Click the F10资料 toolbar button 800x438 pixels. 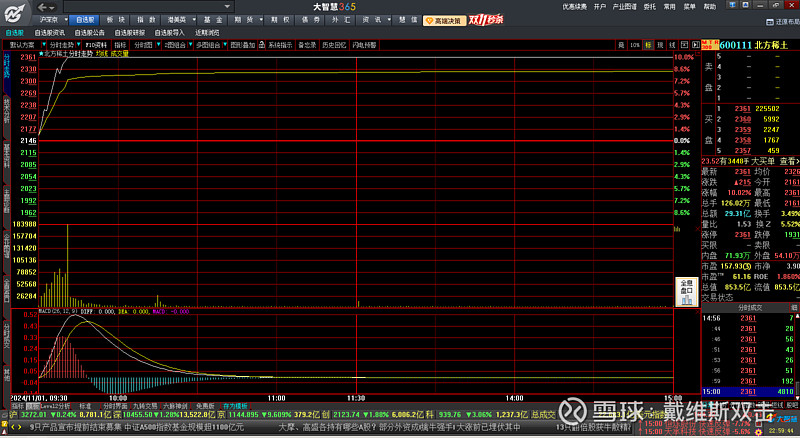click(96, 45)
